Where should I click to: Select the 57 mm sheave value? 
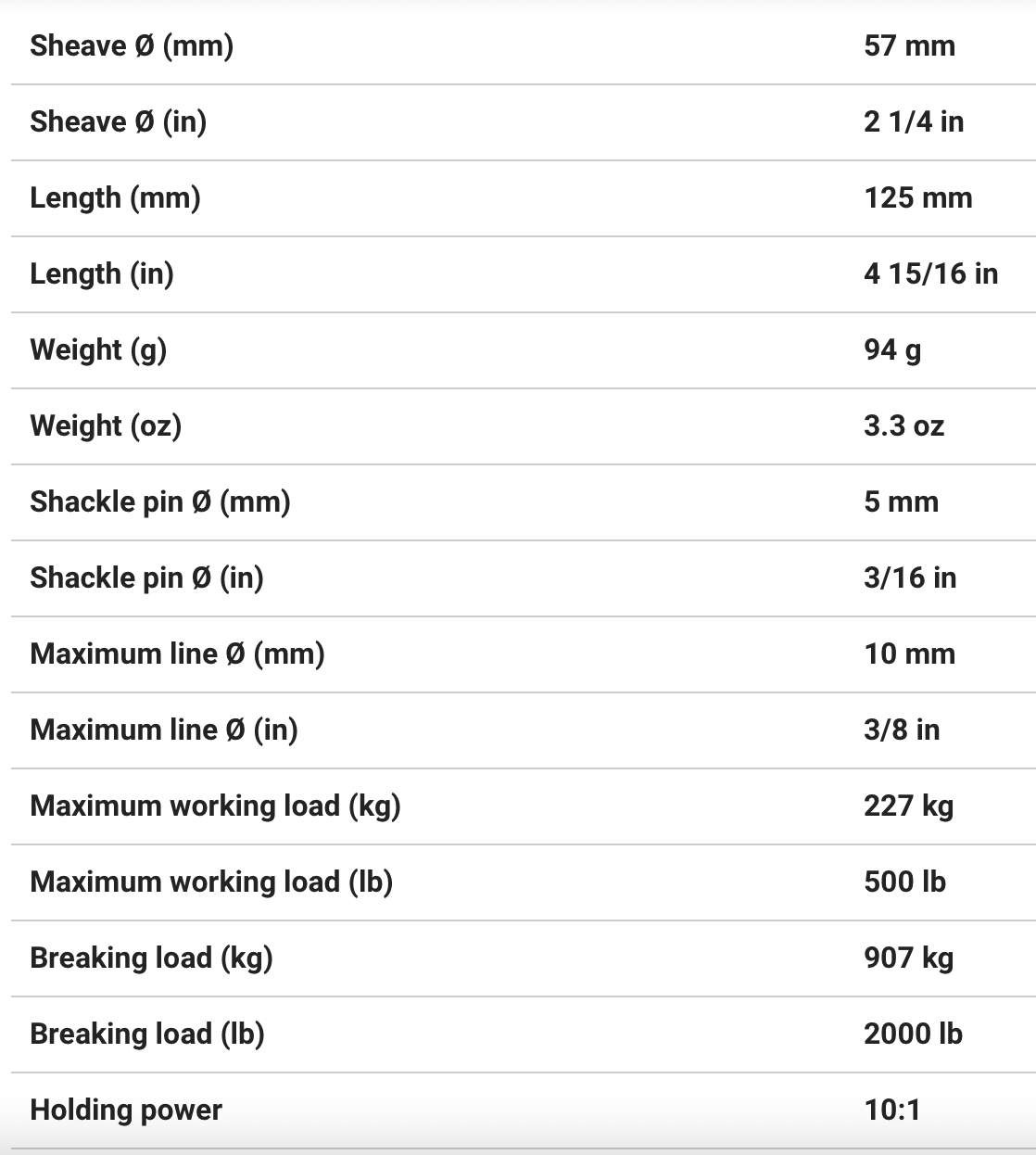pyautogui.click(x=909, y=45)
